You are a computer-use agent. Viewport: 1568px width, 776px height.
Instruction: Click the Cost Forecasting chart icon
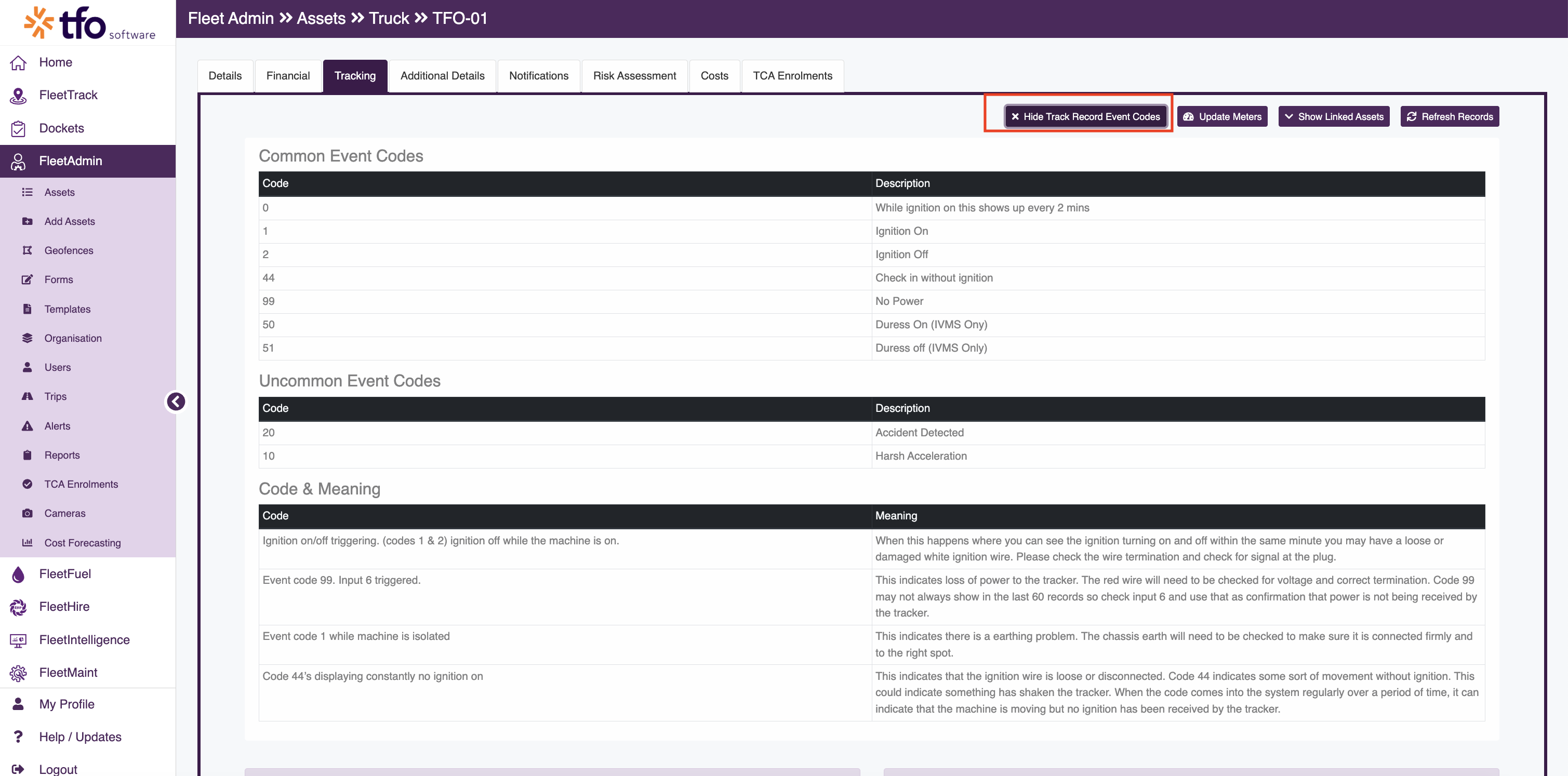(x=28, y=542)
